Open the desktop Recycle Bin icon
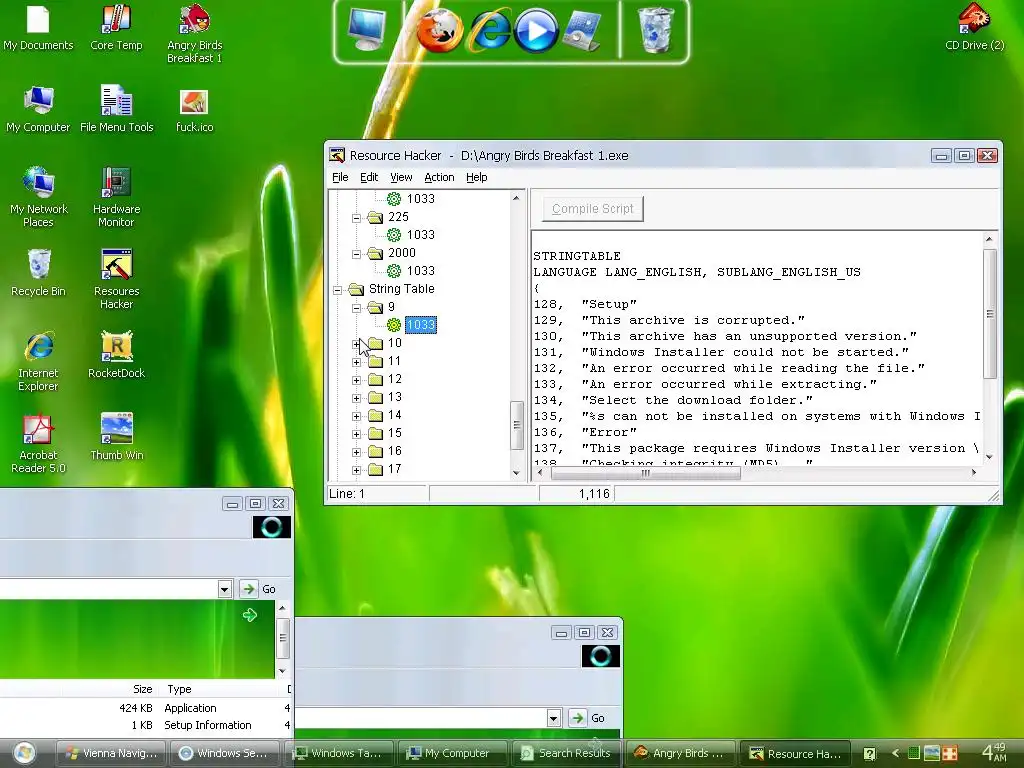The height and width of the screenshot is (768, 1024). click(x=38, y=273)
